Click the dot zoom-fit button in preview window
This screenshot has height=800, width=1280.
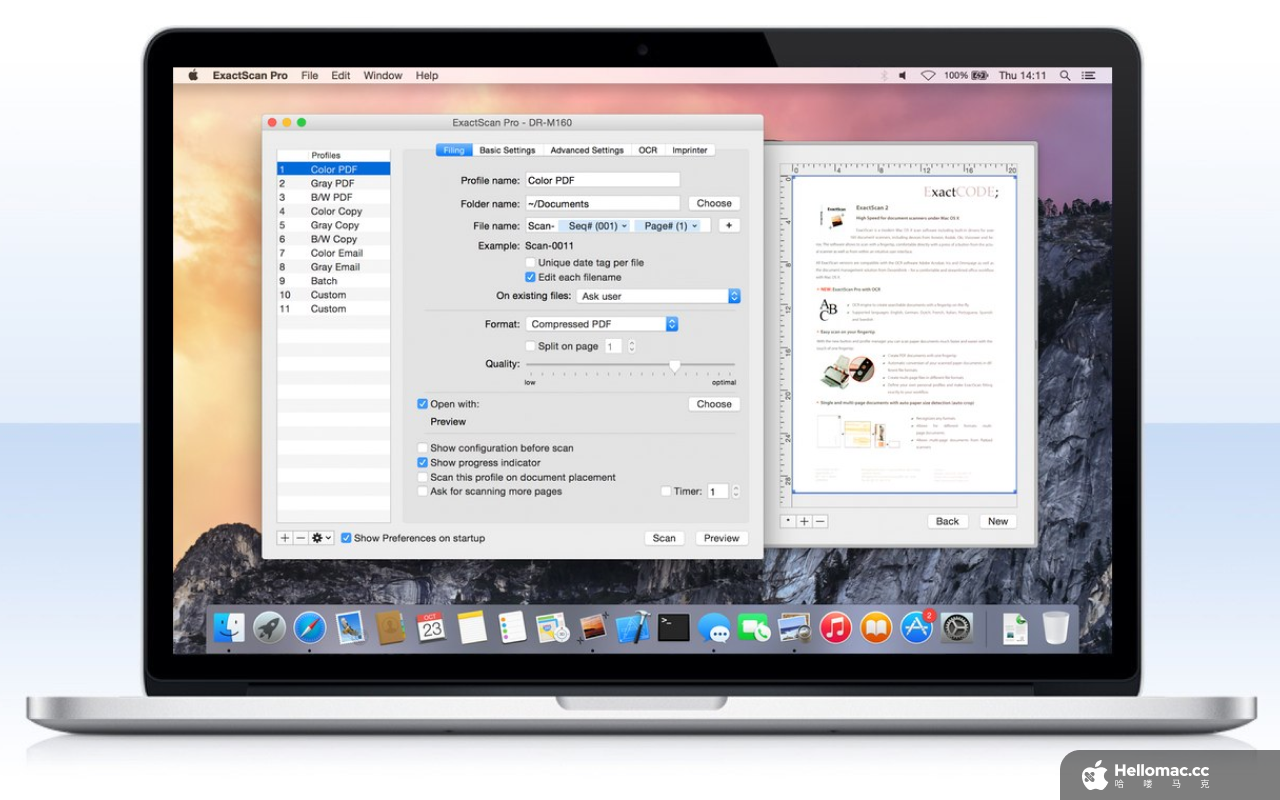pyautogui.click(x=788, y=521)
